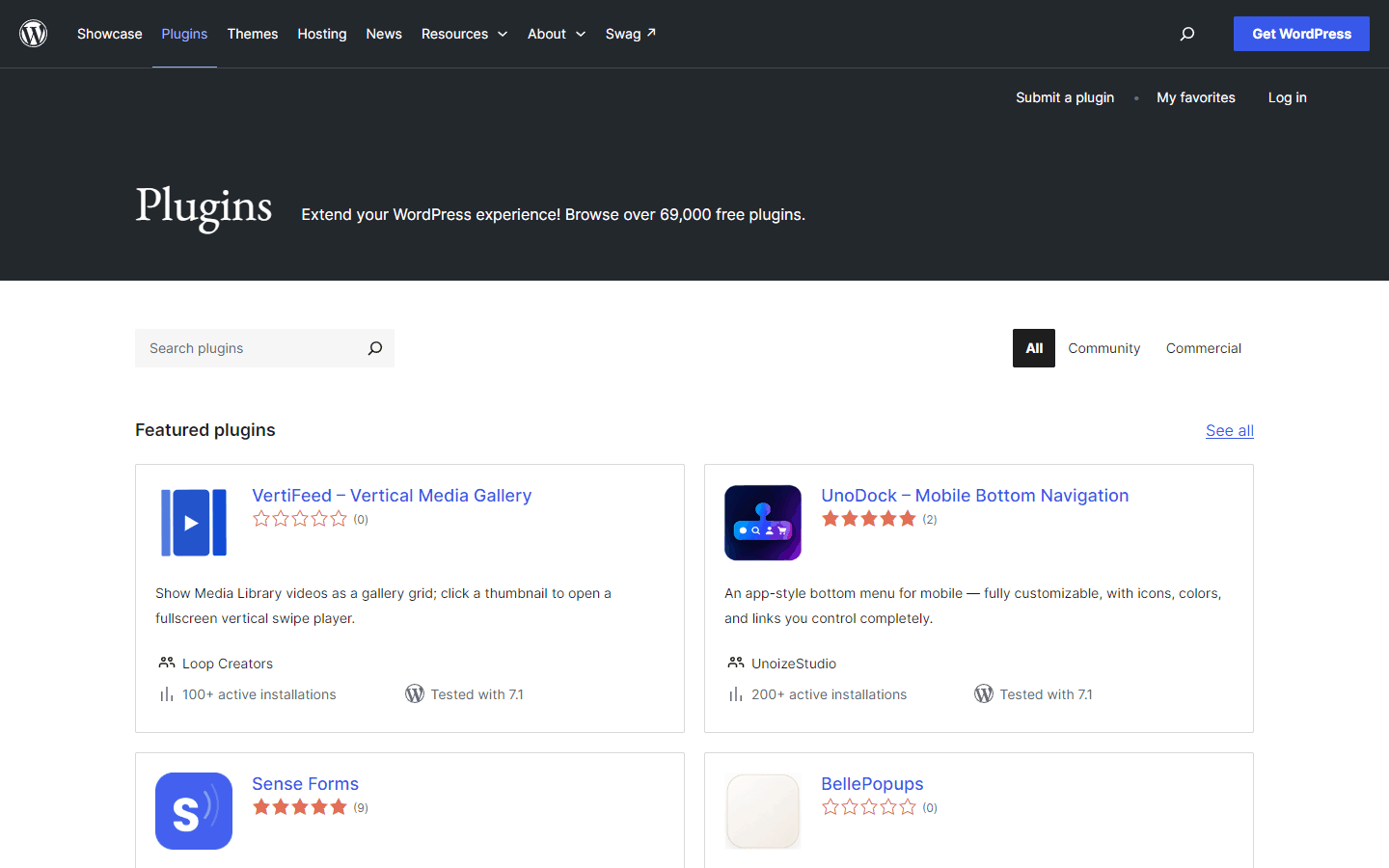This screenshot has height=868, width=1389.
Task: Expand the Resources menu
Action: [464, 34]
